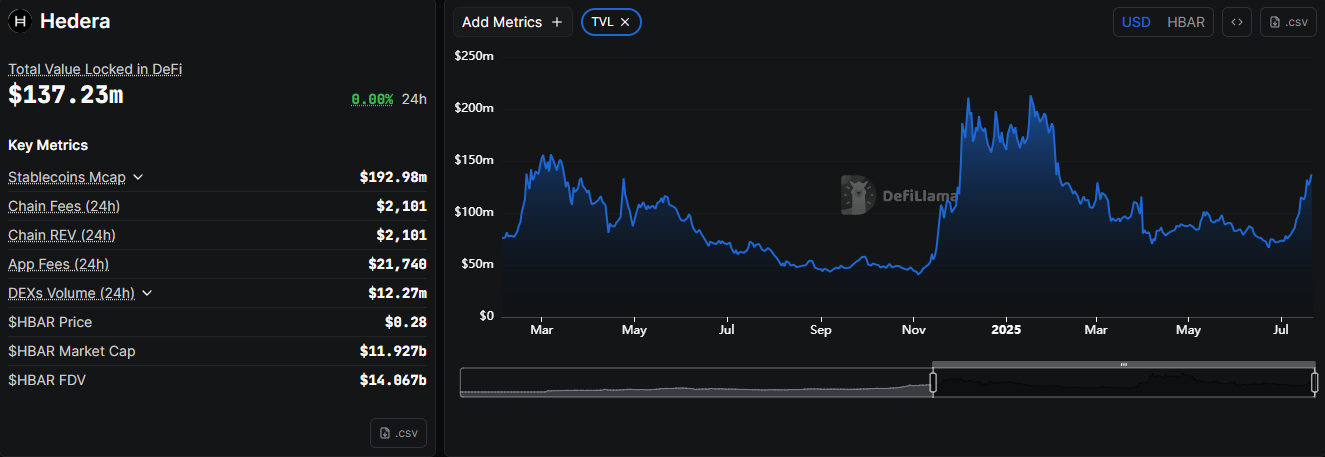Expand the Stablecoins Mcap row
Screen dimensions: 1325x457
[x=138, y=178]
